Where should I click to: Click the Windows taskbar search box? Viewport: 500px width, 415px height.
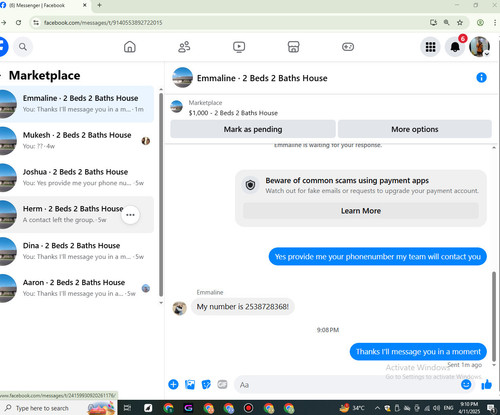click(x=58, y=408)
